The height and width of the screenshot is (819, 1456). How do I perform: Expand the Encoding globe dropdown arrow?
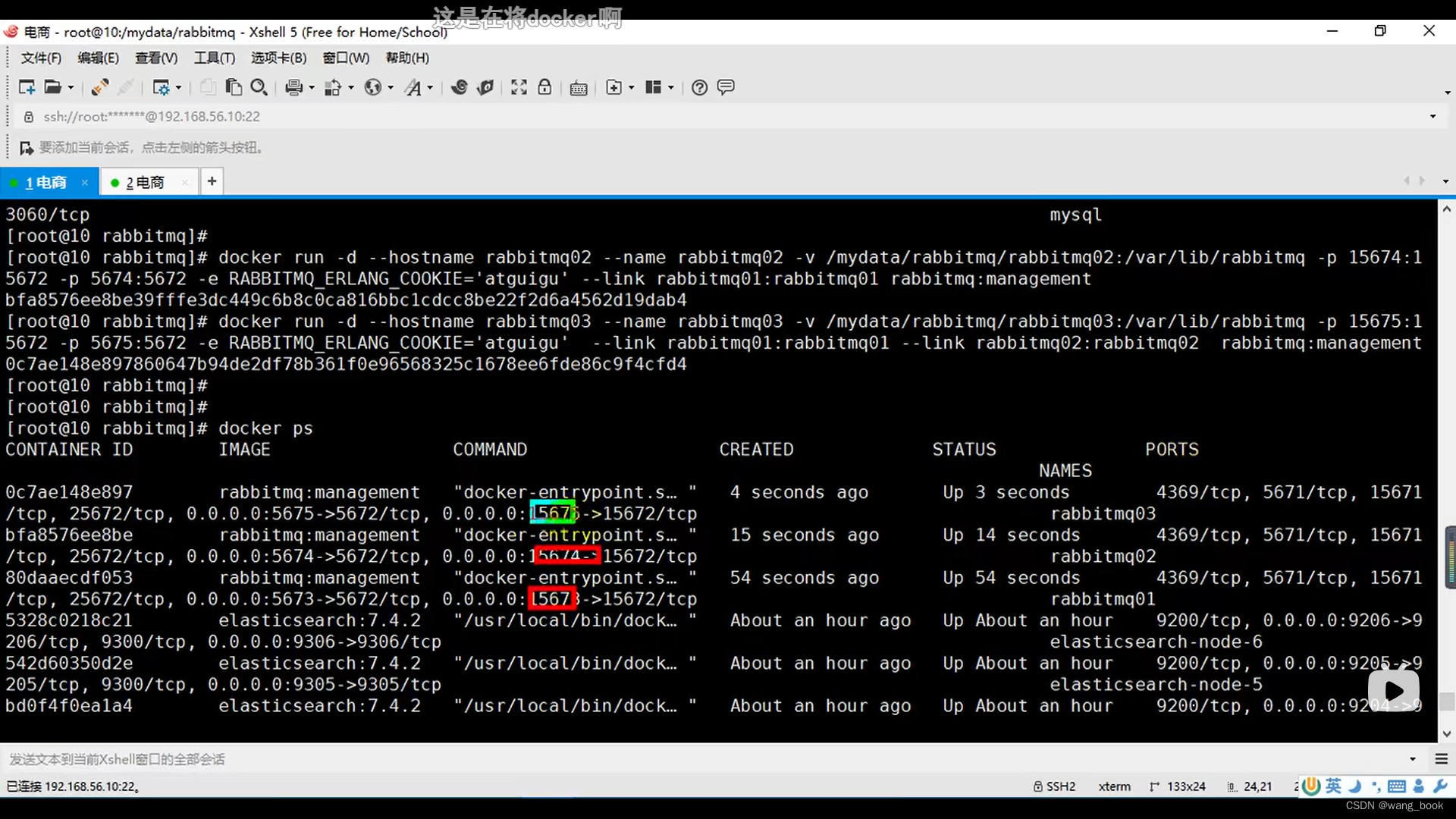click(x=391, y=88)
